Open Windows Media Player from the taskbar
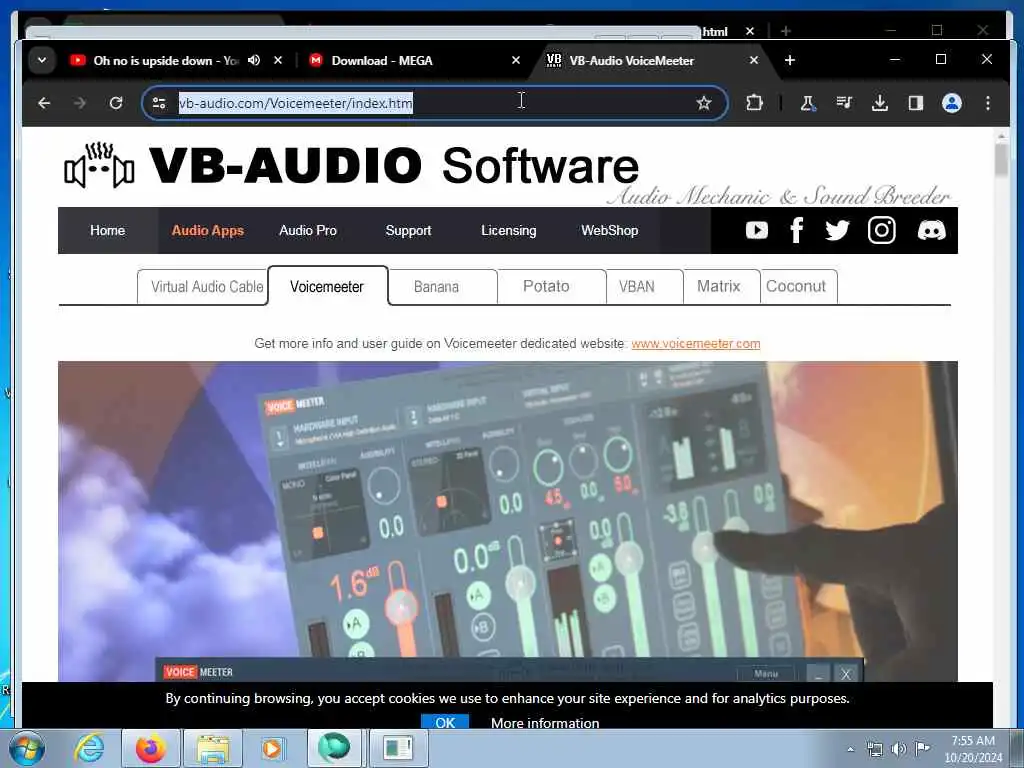 (273, 749)
